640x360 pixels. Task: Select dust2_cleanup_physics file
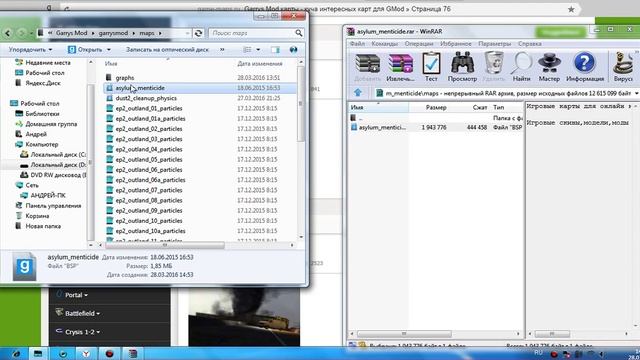(x=146, y=98)
